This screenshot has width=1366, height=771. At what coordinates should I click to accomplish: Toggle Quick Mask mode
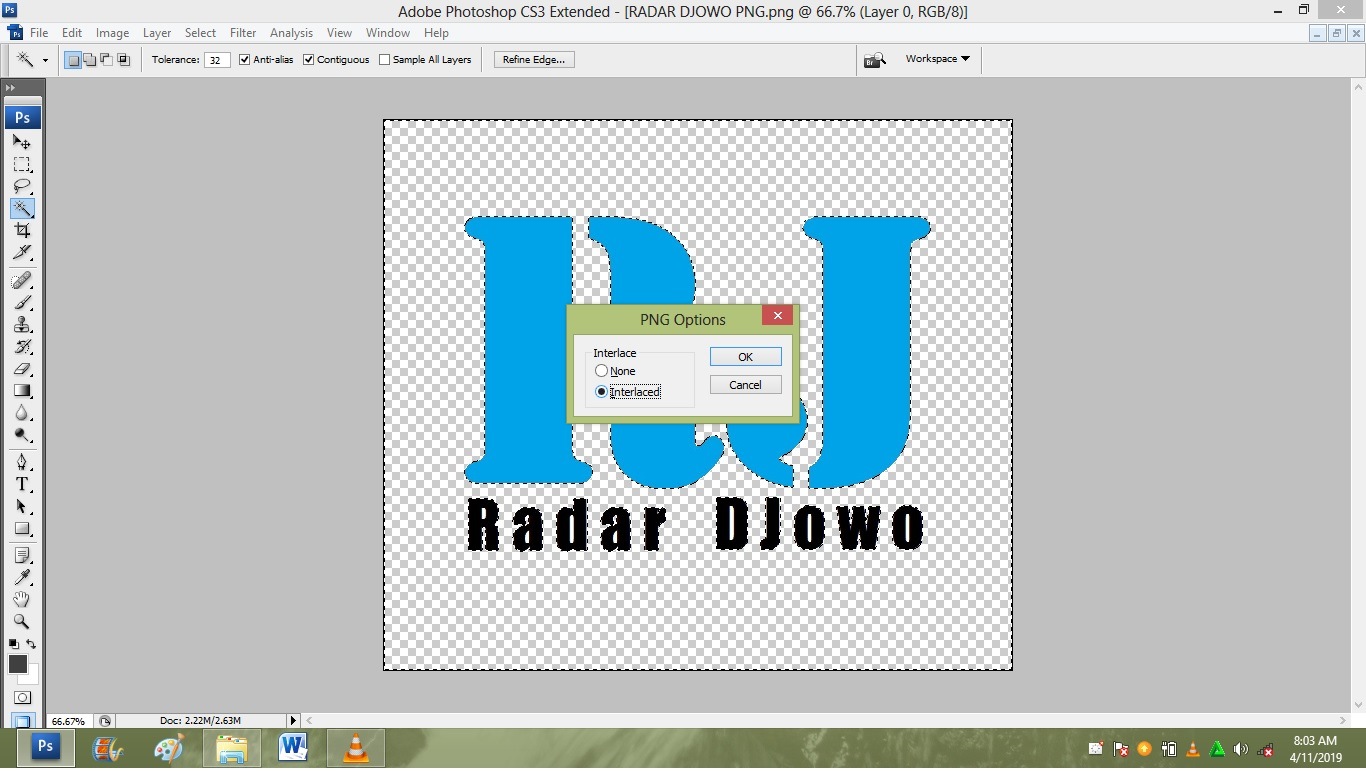(x=22, y=697)
